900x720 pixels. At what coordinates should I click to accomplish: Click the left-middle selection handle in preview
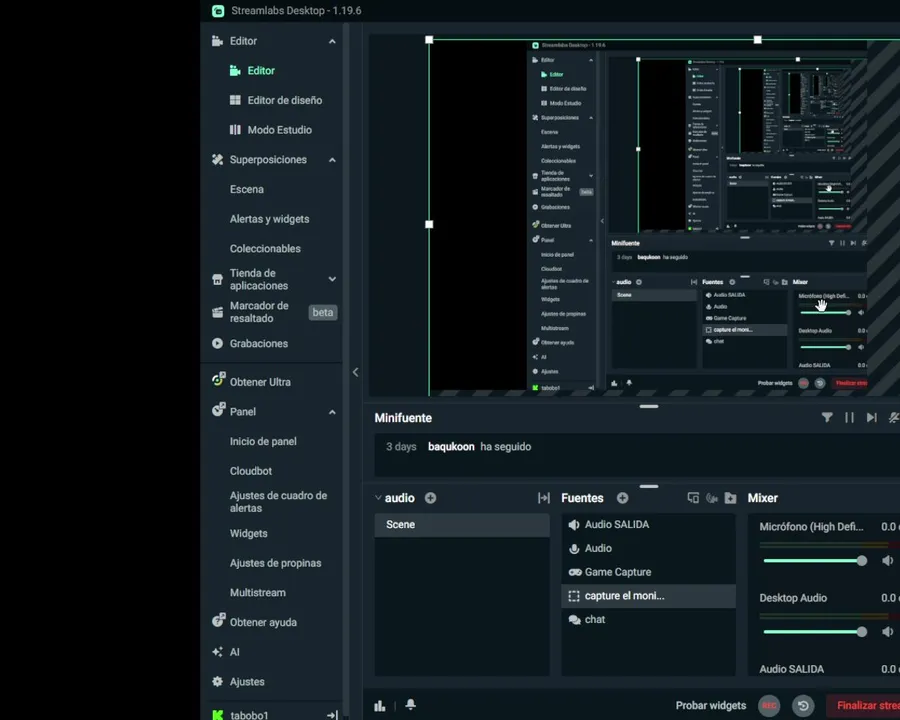[x=429, y=224]
